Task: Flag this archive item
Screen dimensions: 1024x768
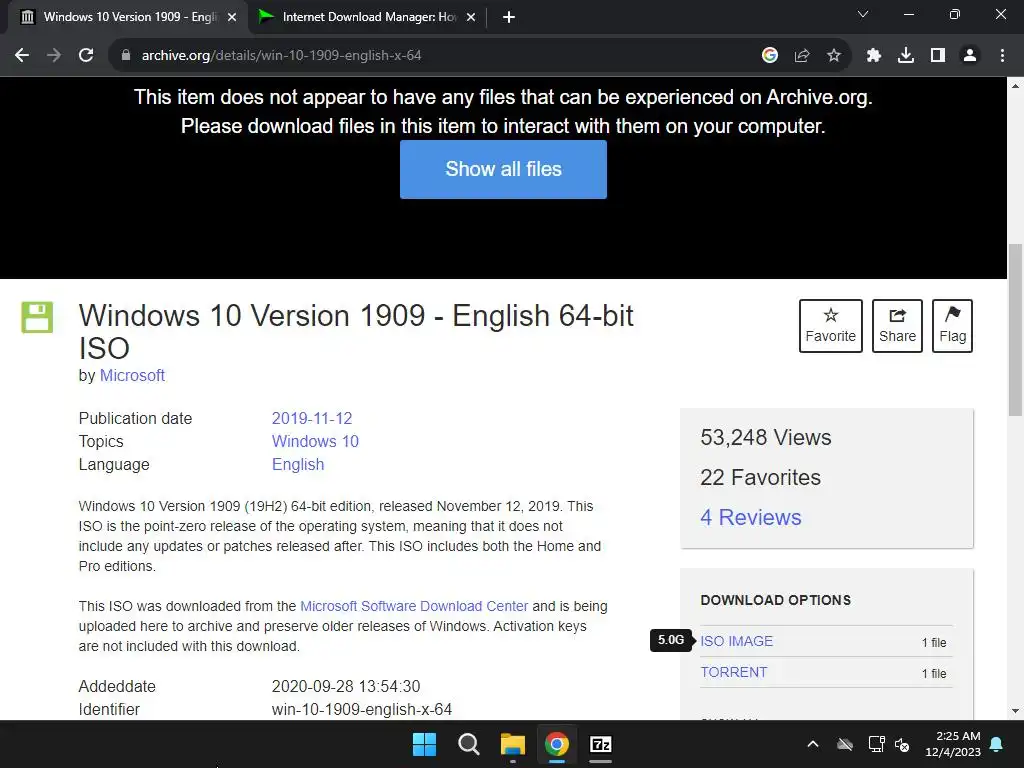Action: 952,326
